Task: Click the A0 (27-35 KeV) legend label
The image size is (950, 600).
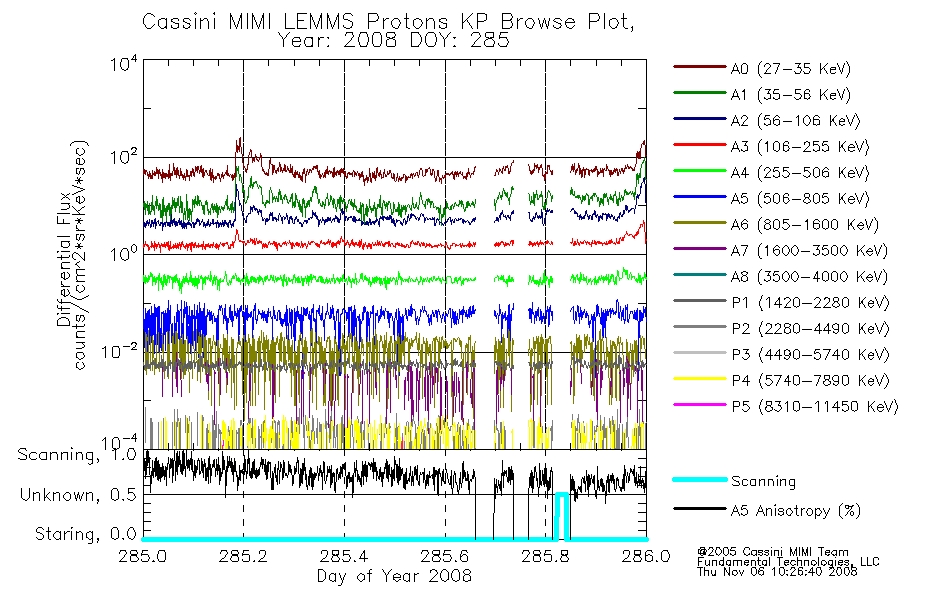Action: pyautogui.click(x=790, y=69)
